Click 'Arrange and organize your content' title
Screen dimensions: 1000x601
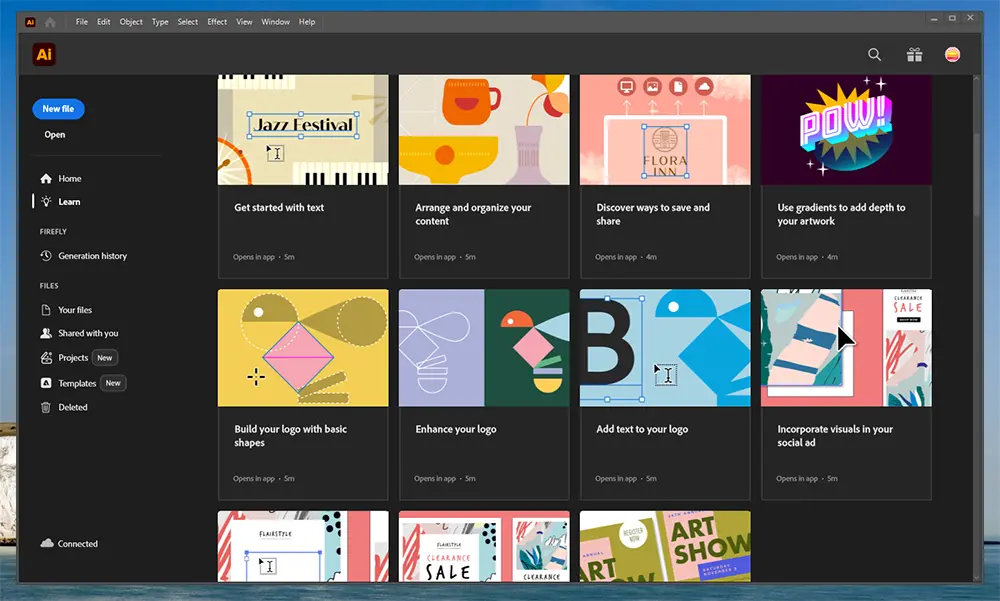click(473, 214)
